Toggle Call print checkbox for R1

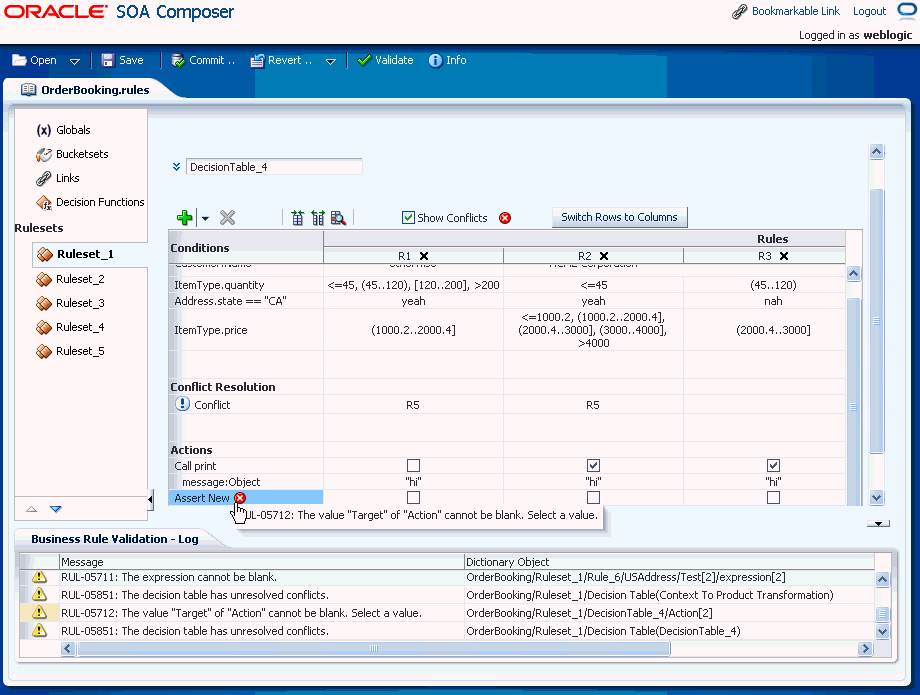[x=414, y=466]
